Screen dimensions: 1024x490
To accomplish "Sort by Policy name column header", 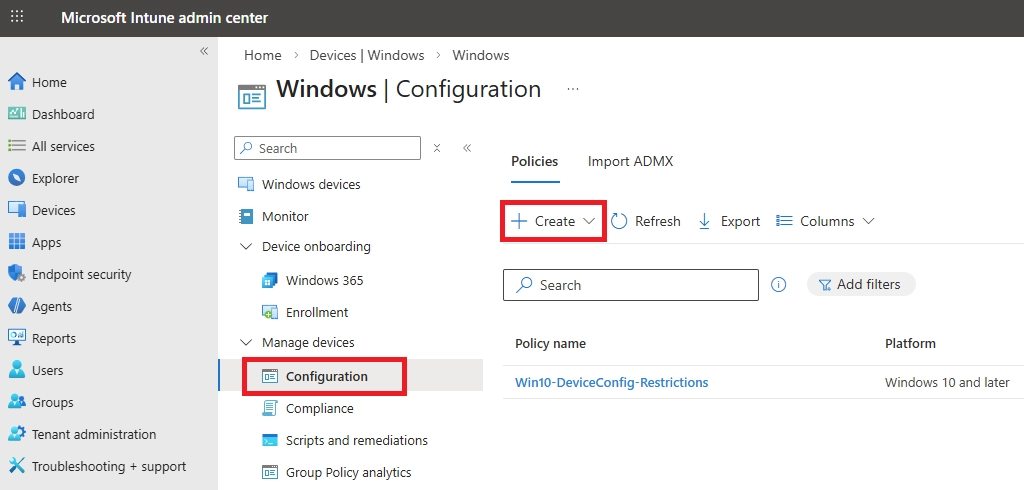I will point(551,344).
